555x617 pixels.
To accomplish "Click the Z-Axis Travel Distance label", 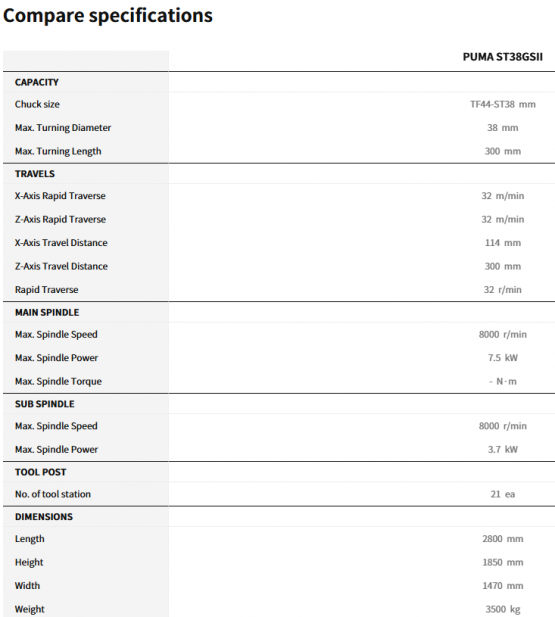I will point(61,266).
